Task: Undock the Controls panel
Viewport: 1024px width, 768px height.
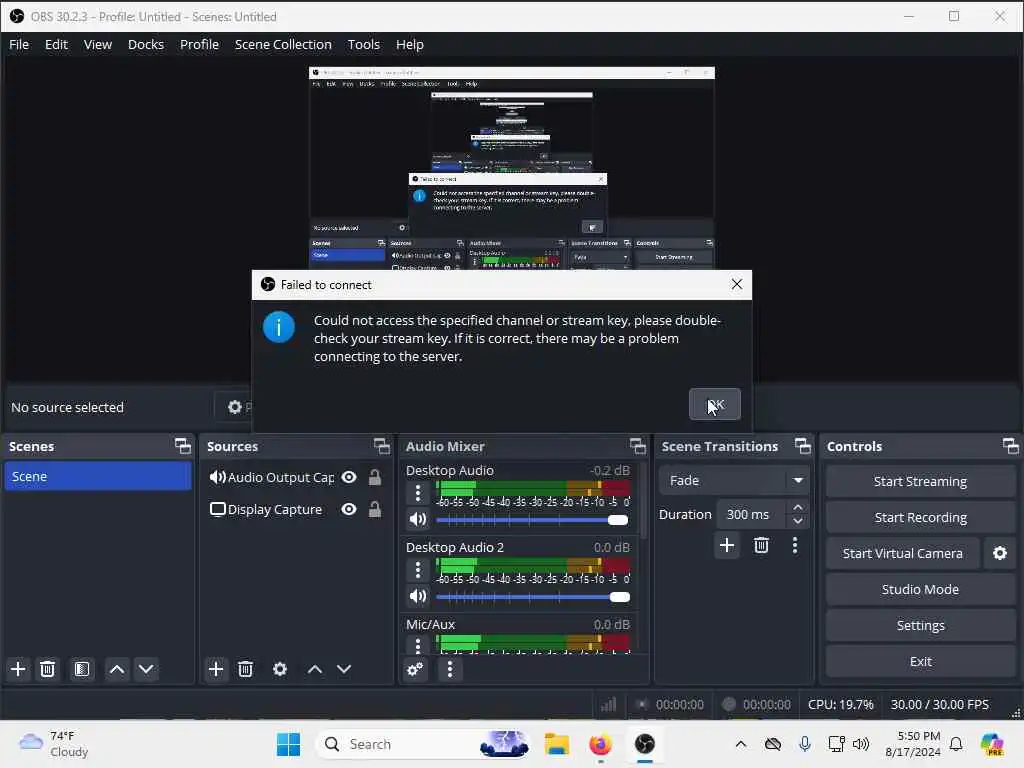Action: [x=1010, y=447]
